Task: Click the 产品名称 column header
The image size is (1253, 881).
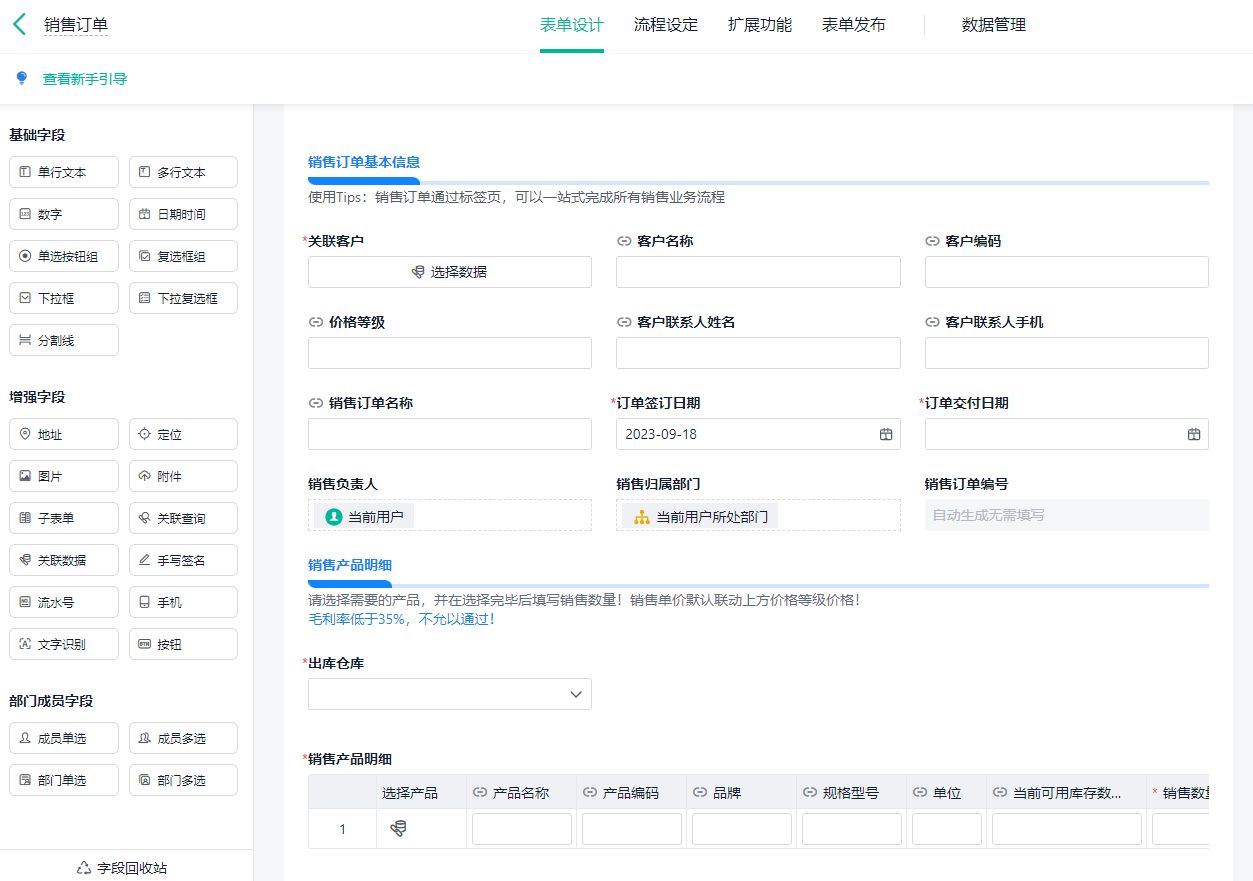Action: [522, 793]
